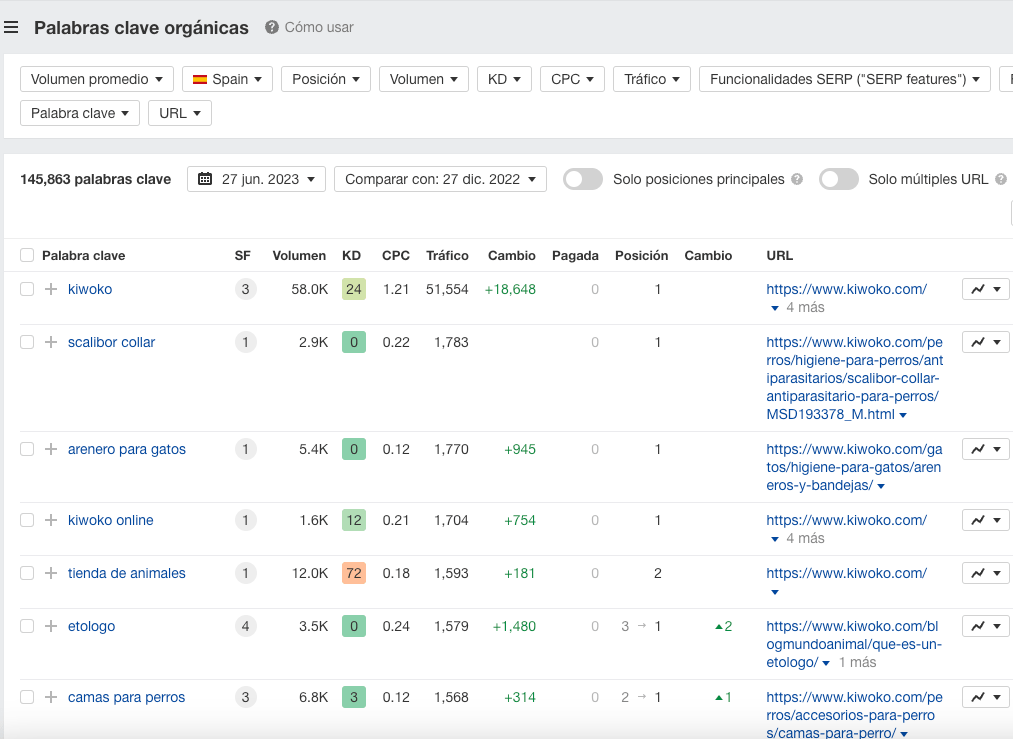Viewport: 1013px width, 739px height.
Task: Click the chart icon on the etologo row
Action: [x=978, y=624]
